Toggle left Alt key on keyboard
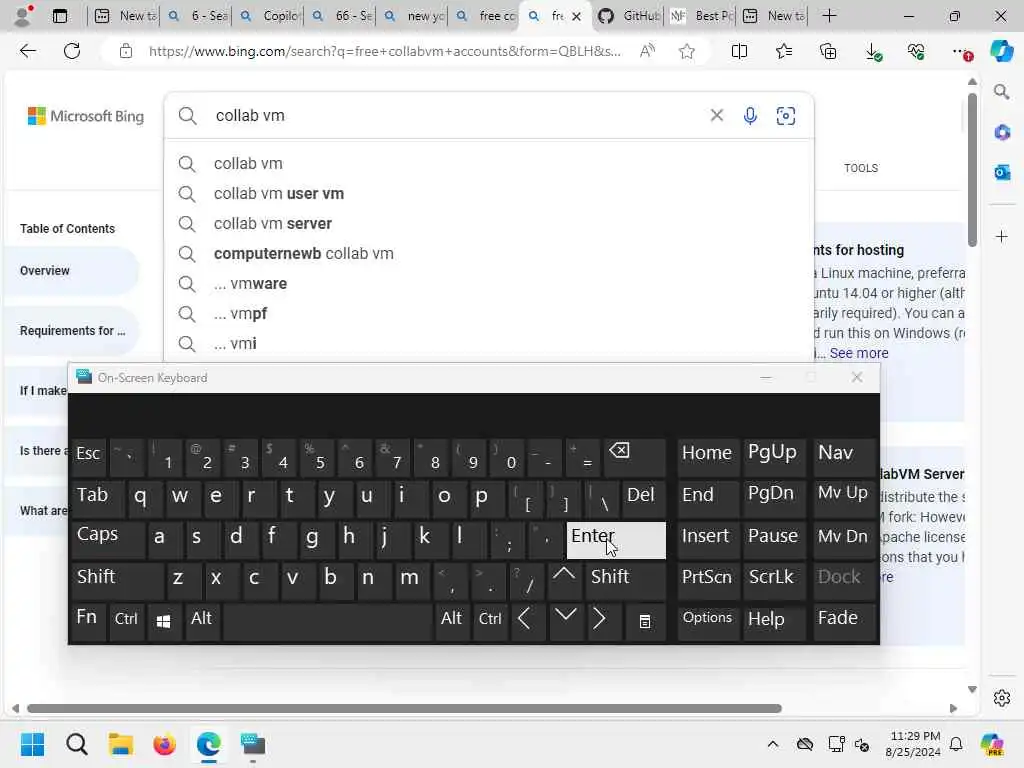1024x768 pixels. (x=202, y=622)
